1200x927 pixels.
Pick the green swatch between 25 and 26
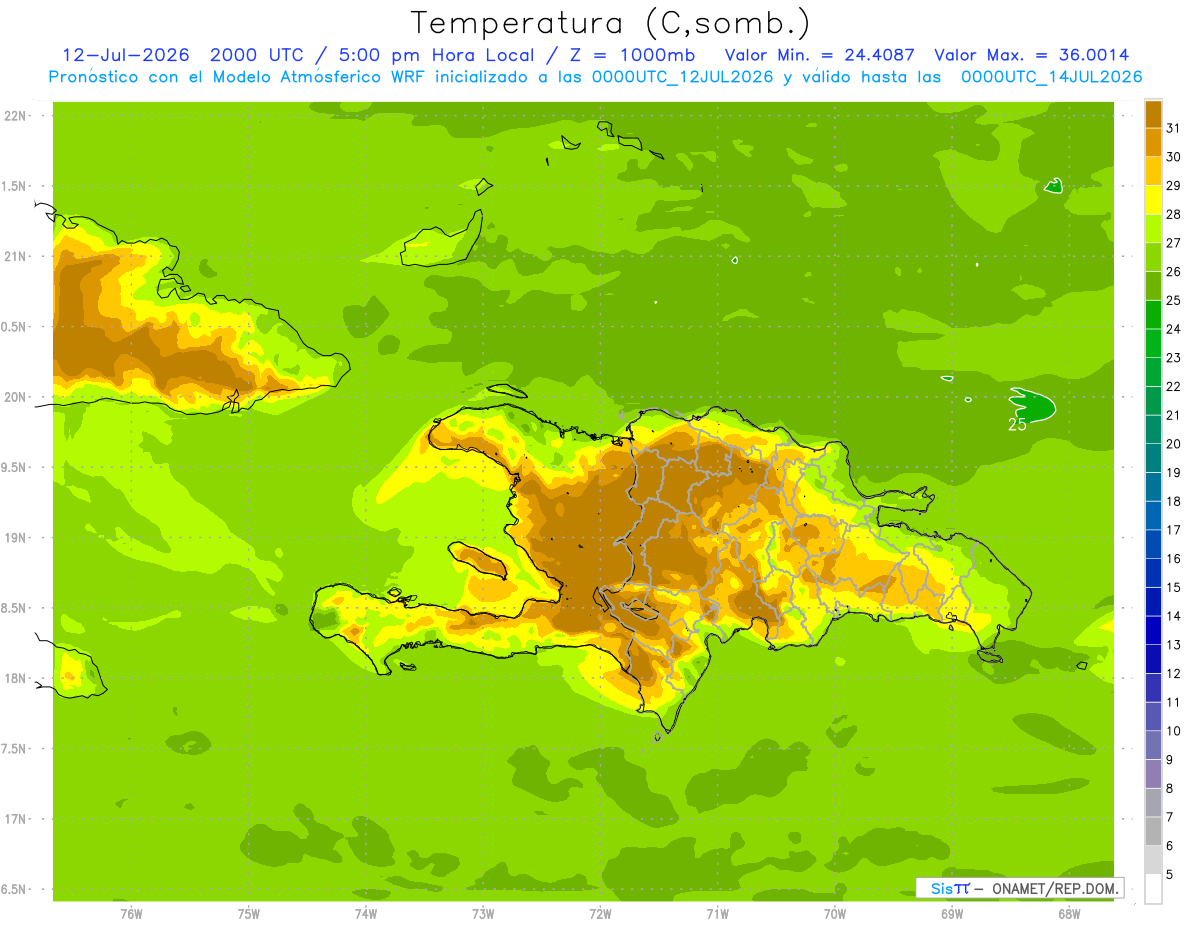[x=1153, y=286]
